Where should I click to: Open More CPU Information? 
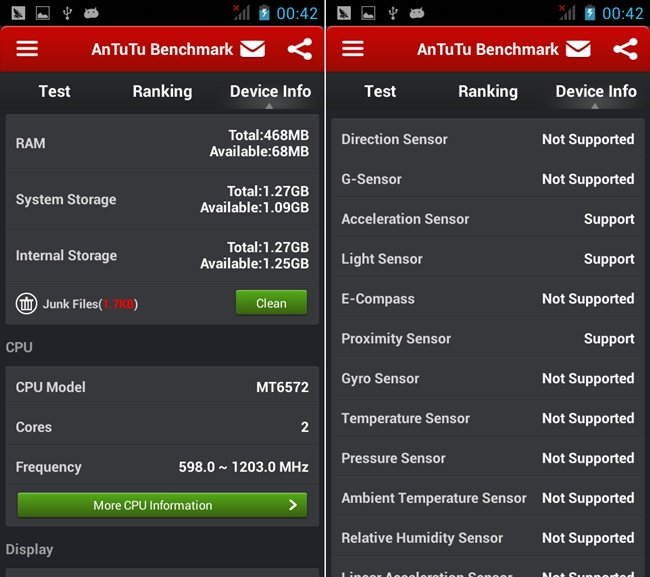click(x=162, y=505)
